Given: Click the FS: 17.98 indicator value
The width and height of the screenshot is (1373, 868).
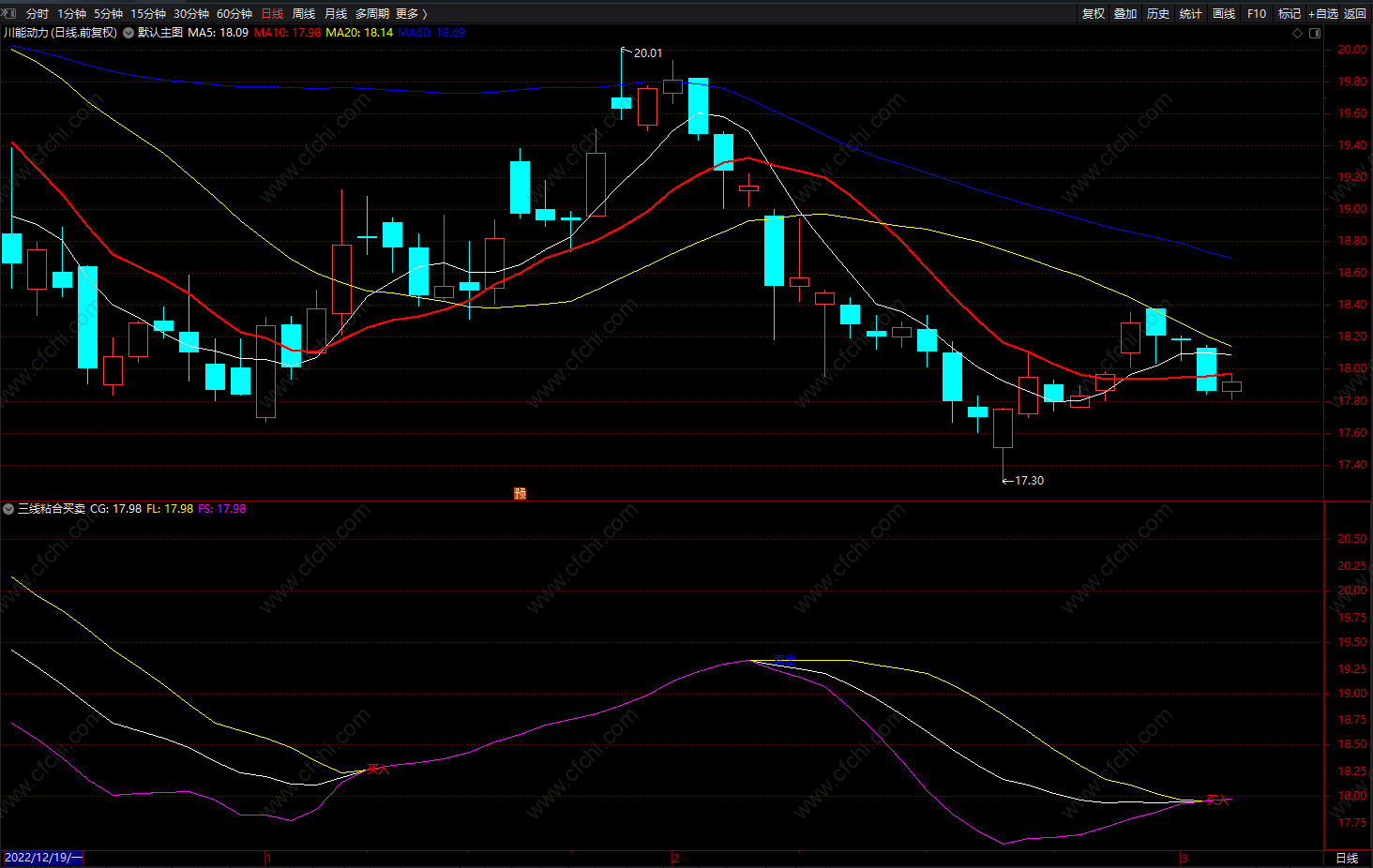Looking at the screenshot, I should (x=222, y=509).
